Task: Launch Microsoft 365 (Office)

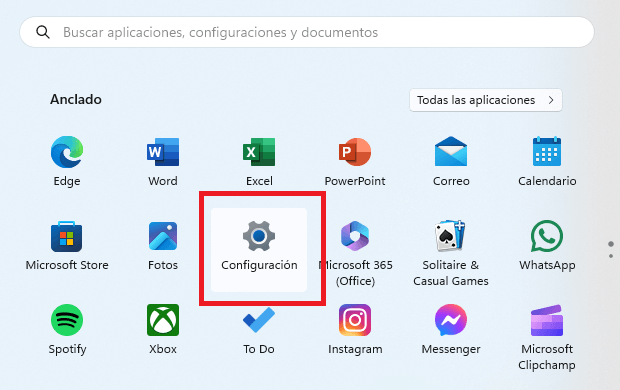Action: pos(355,236)
